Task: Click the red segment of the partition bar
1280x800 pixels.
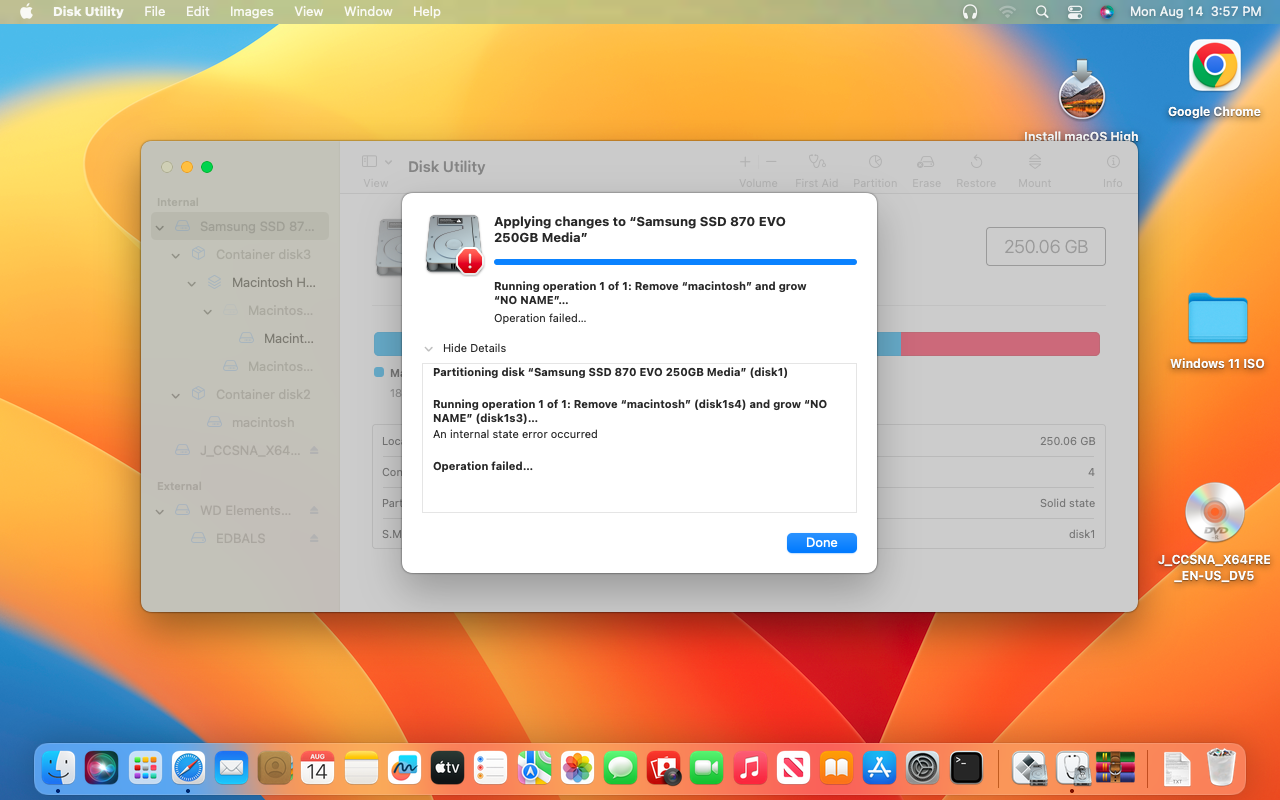Action: (1000, 344)
